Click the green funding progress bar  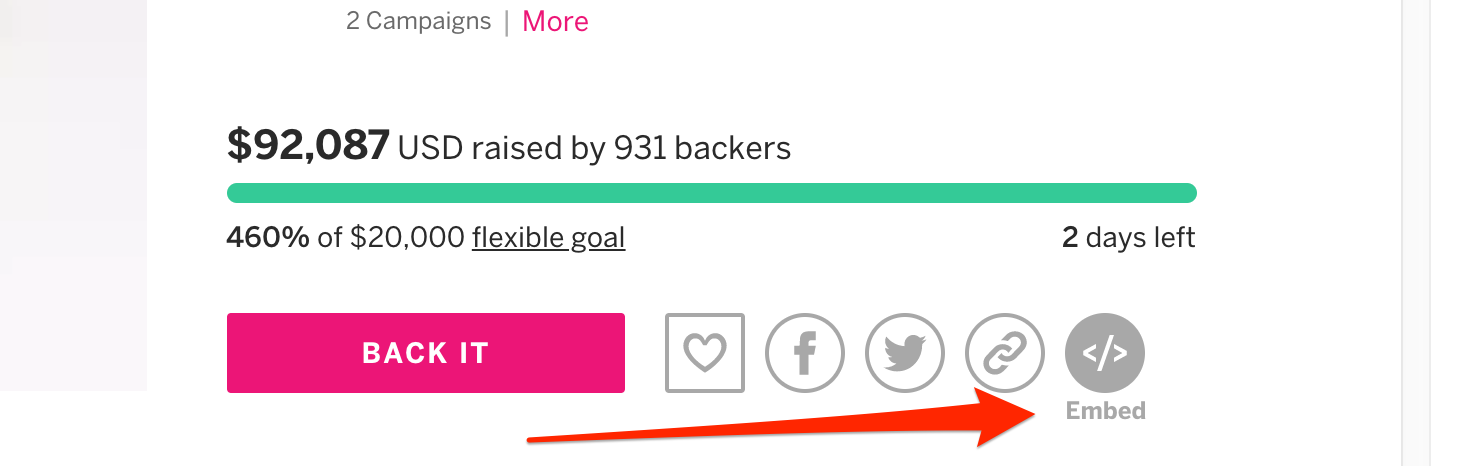[712, 193]
